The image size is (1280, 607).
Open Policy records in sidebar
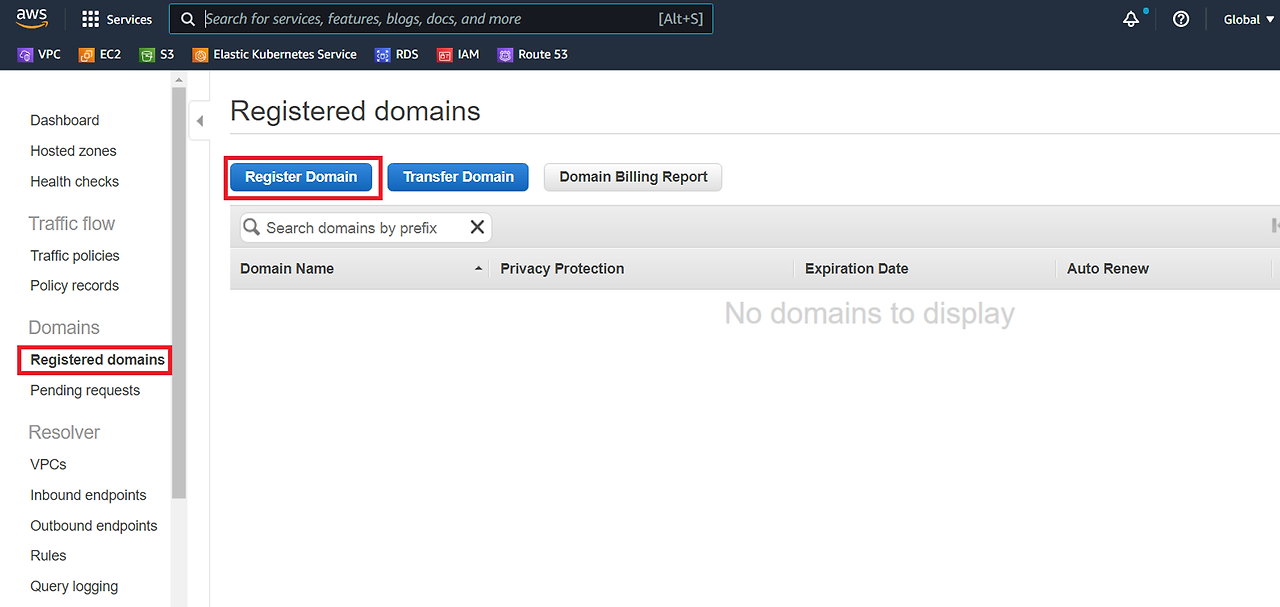[x=74, y=285]
